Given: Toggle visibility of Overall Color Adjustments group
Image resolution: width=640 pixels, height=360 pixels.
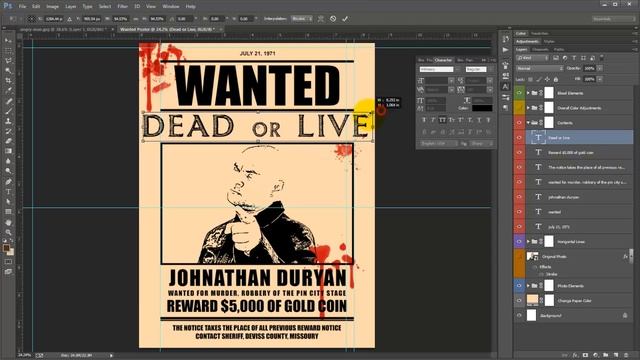Looking at the screenshot, I should point(519,108).
